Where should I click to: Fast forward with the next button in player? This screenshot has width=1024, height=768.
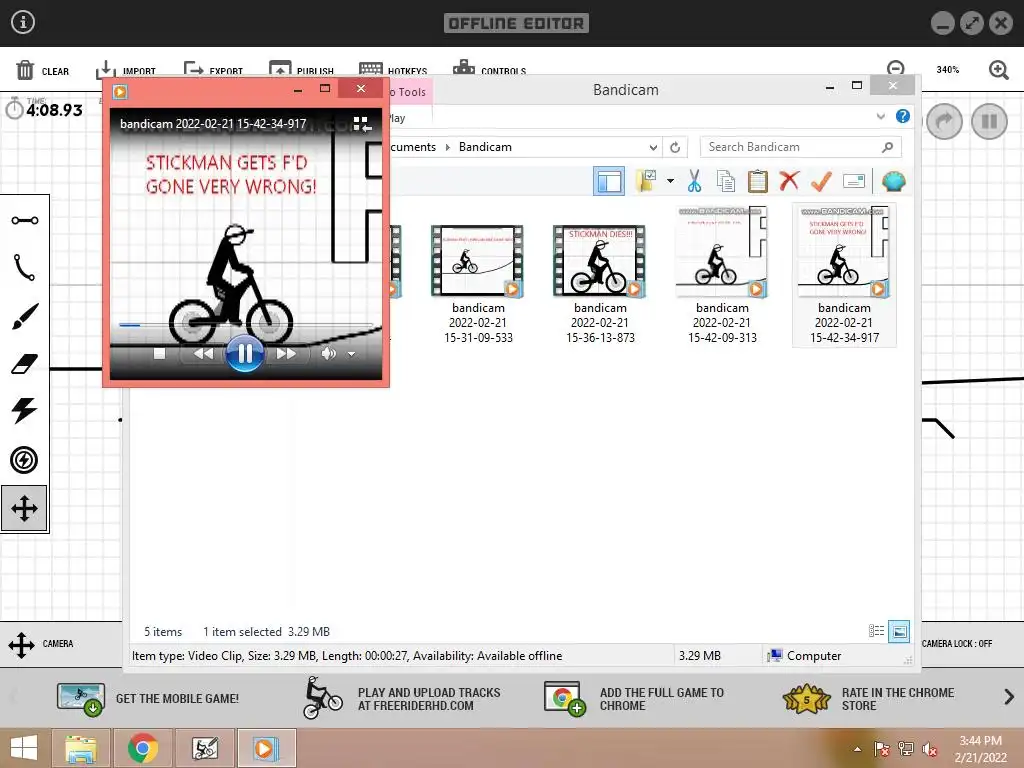pyautogui.click(x=286, y=353)
